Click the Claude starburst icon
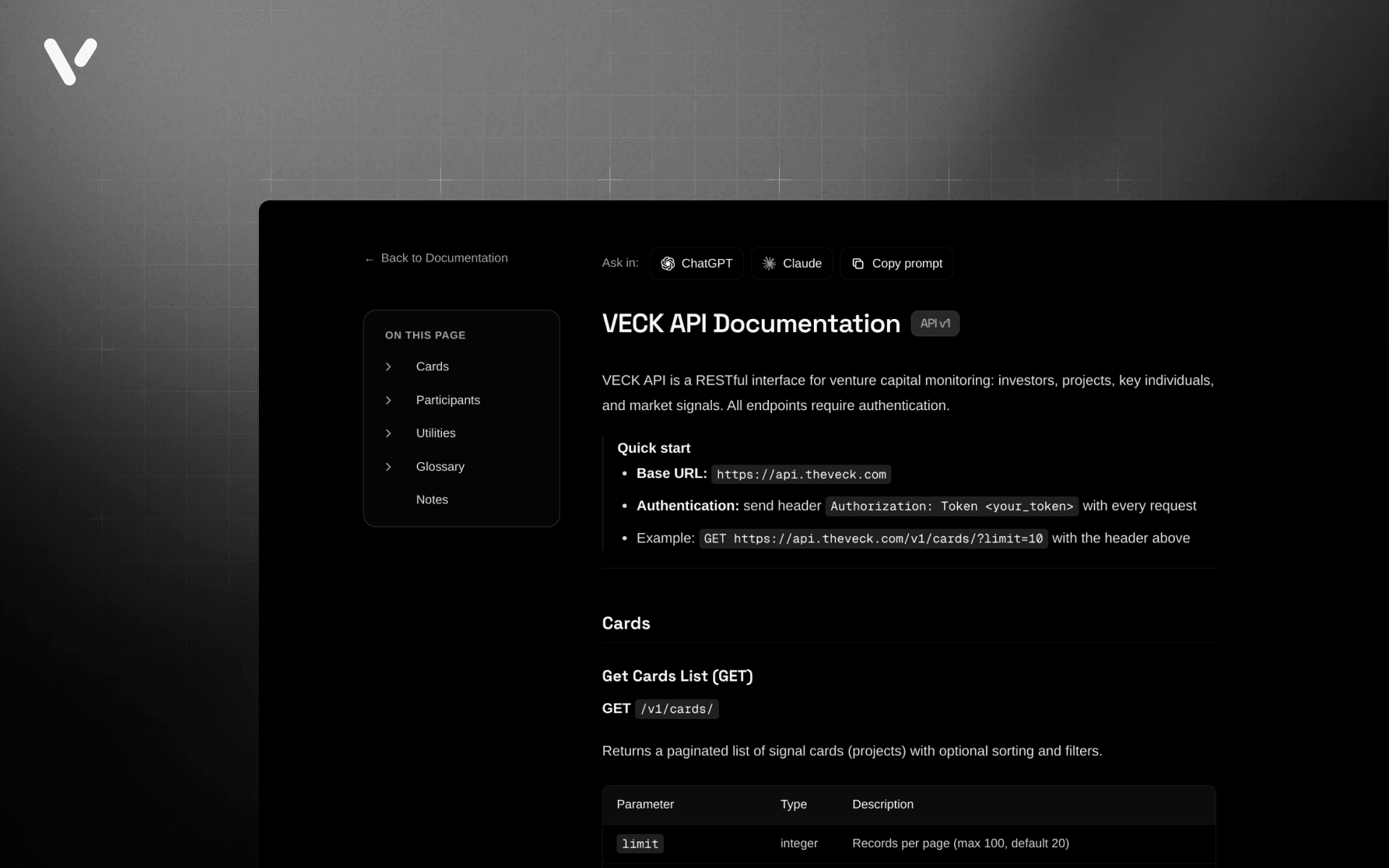Viewport: 1389px width, 868px height. pos(769,263)
